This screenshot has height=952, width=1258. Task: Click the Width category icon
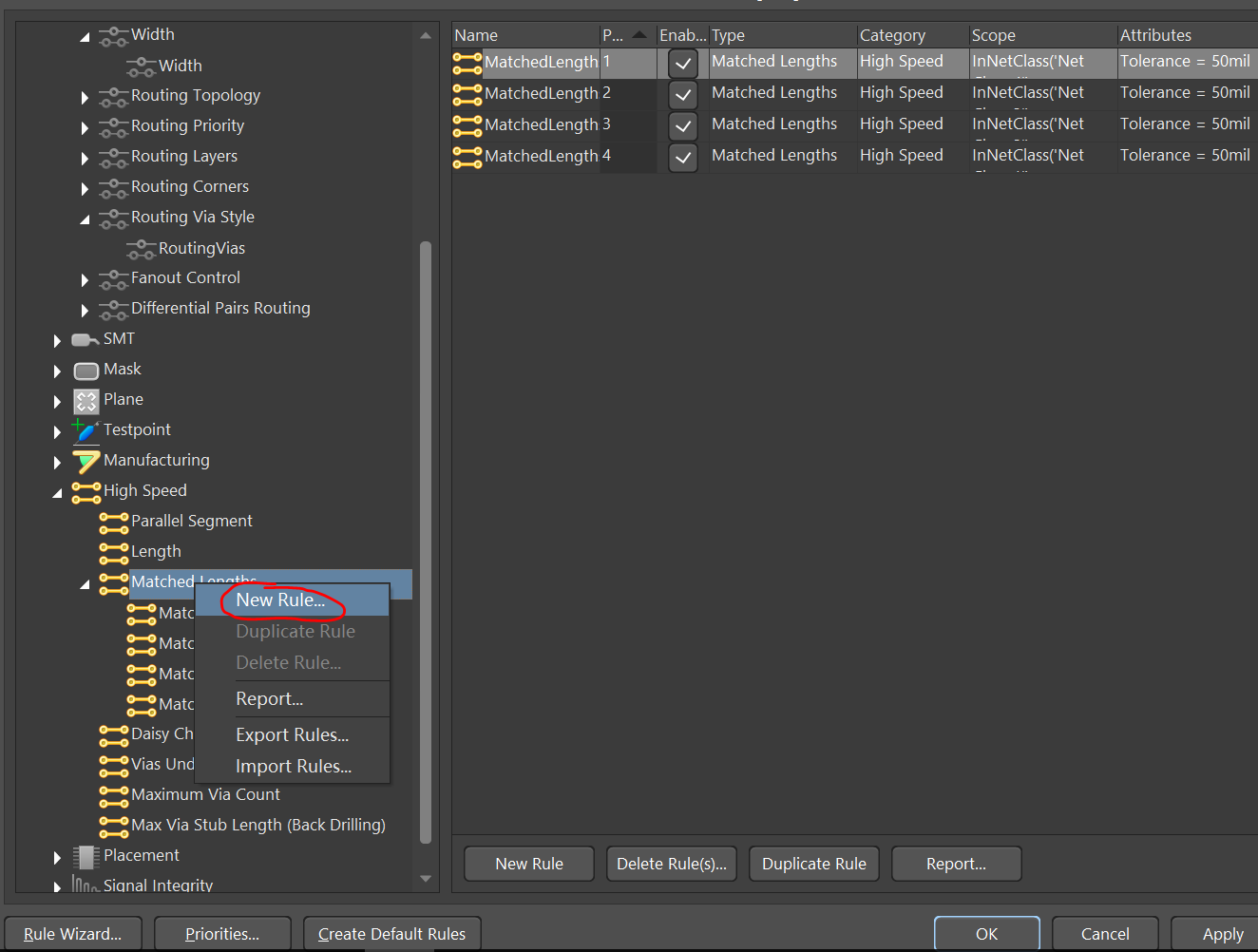113,36
